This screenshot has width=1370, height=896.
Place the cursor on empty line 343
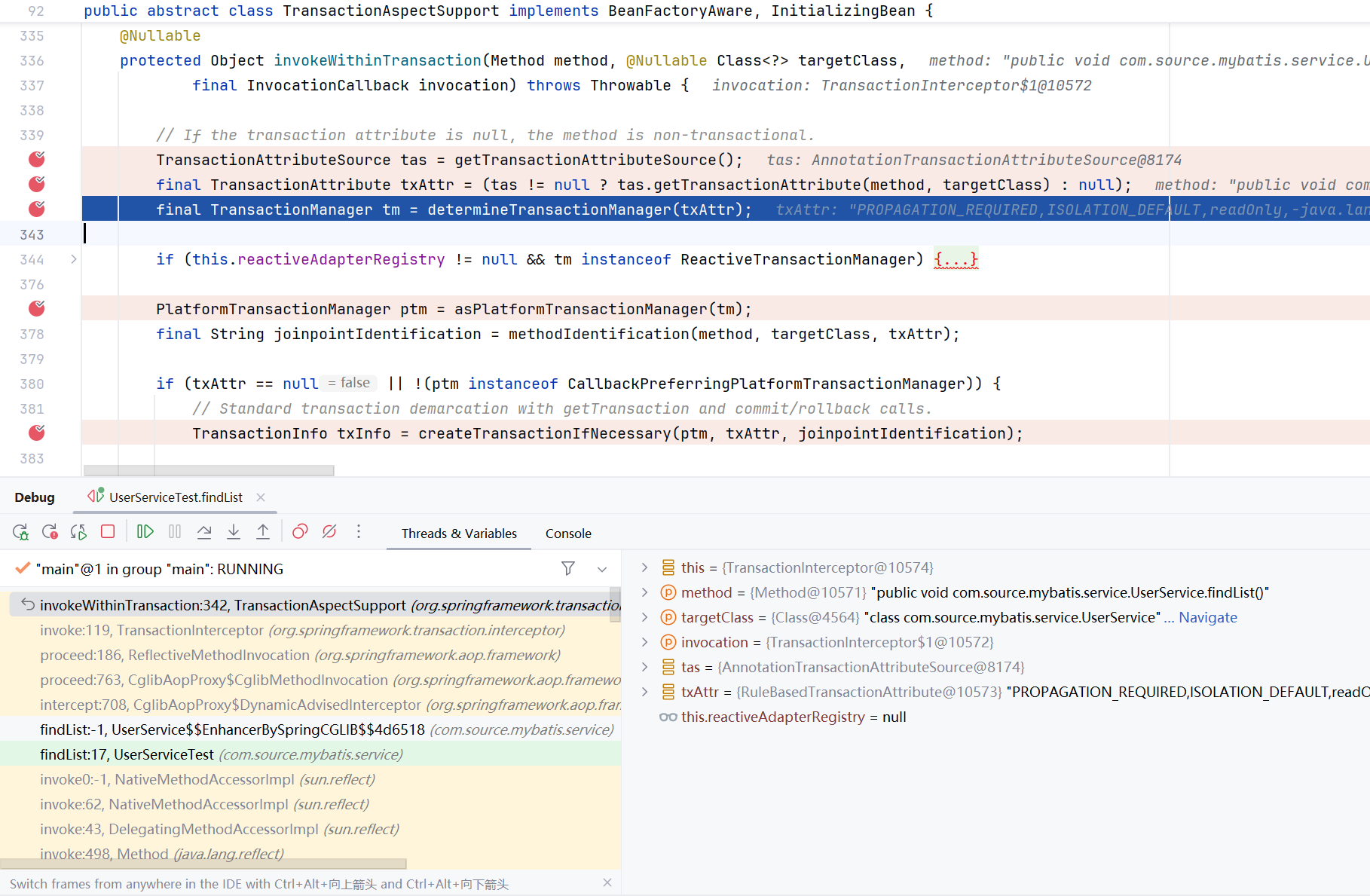[x=725, y=234]
